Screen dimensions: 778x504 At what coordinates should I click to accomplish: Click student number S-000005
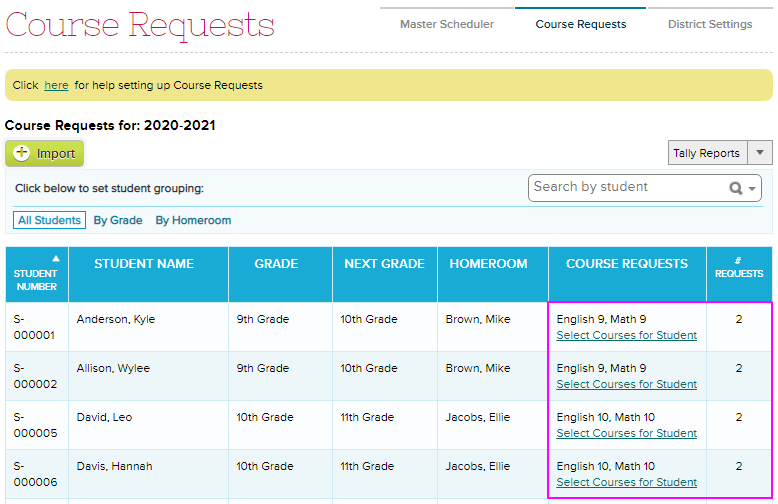point(35,425)
